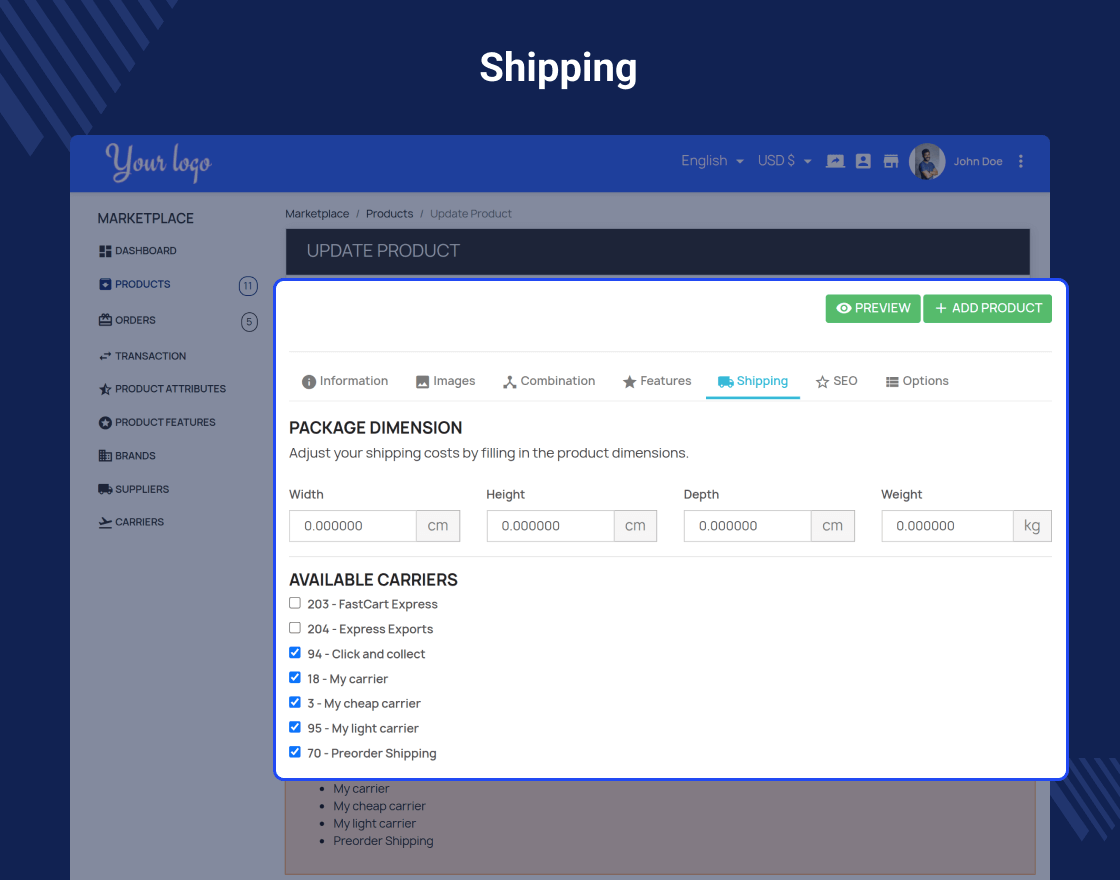Click the Product Attributes star icon

click(105, 389)
